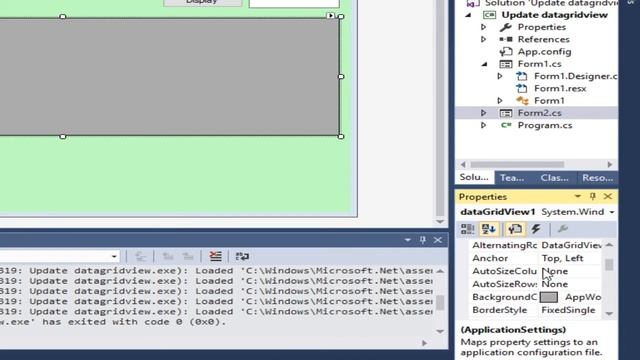Open the DataGridView smart tag arrow
The image size is (640, 360).
tap(331, 16)
